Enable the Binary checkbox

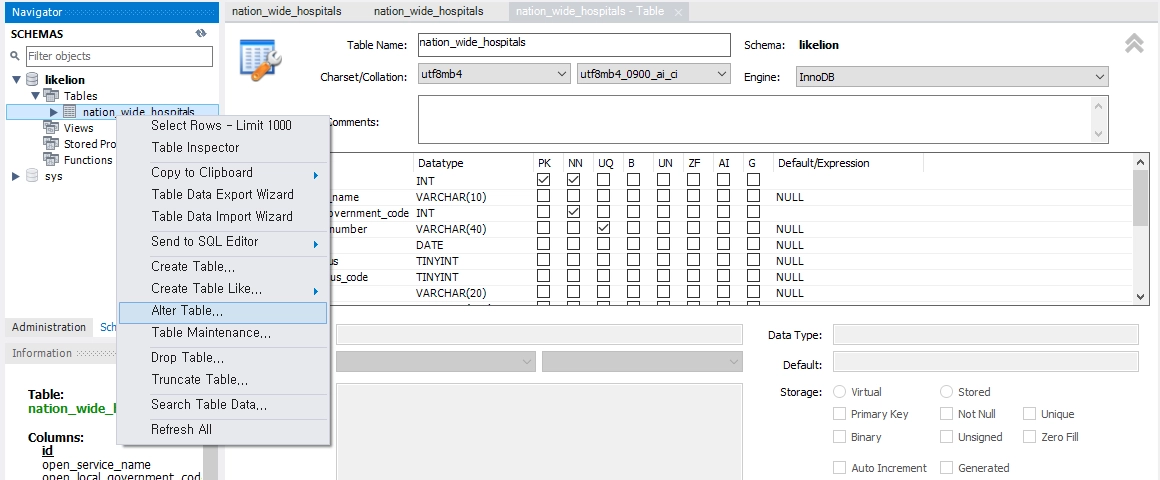click(840, 437)
